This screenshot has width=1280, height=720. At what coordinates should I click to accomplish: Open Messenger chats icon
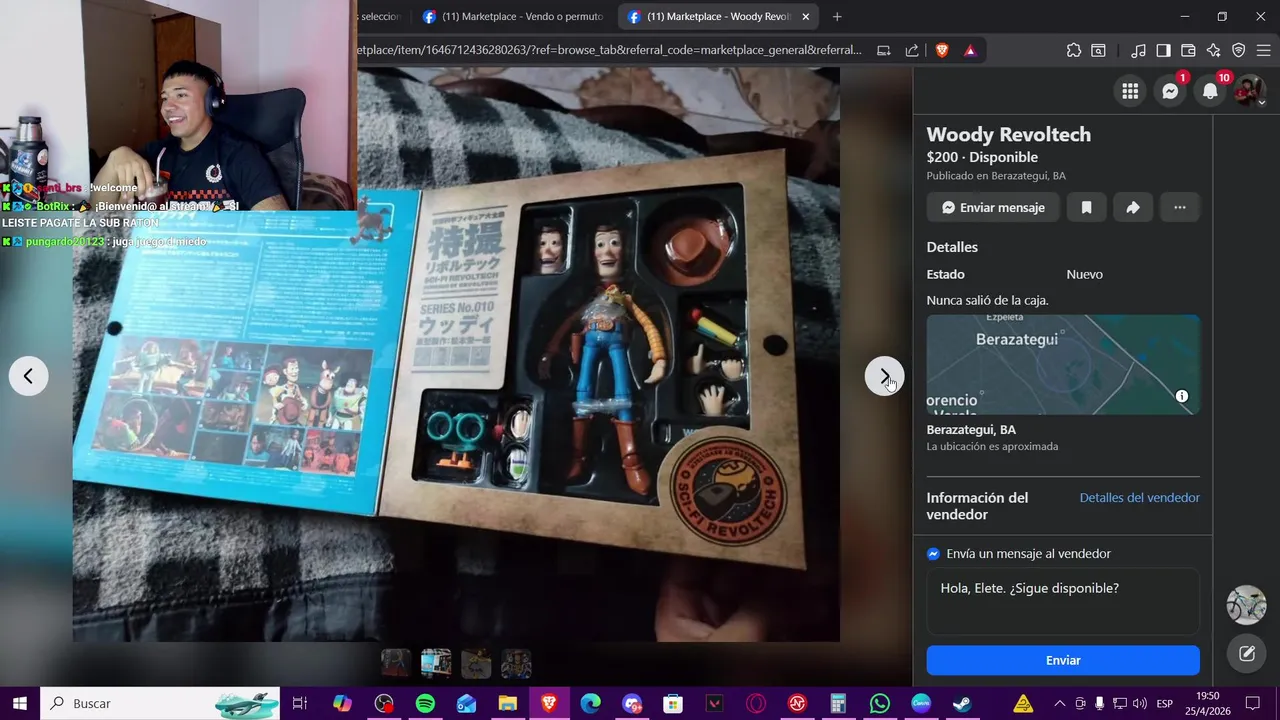pyautogui.click(x=1170, y=92)
